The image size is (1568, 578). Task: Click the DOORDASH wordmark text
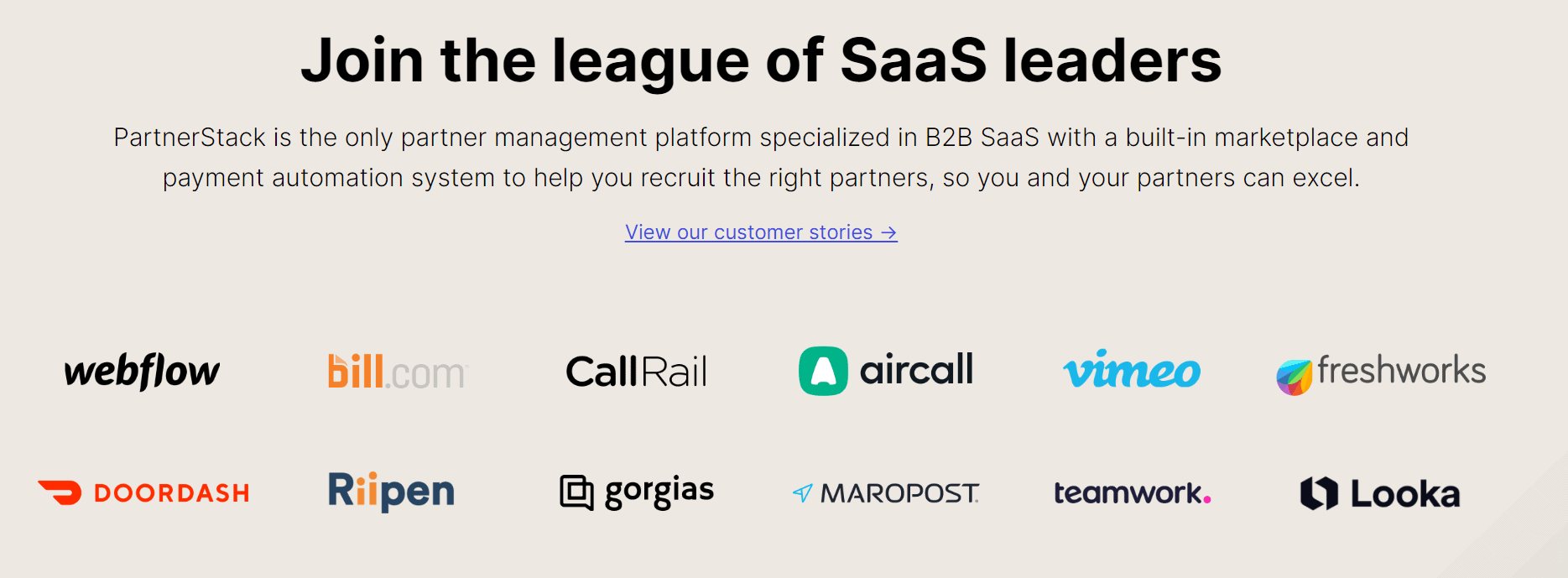[x=172, y=493]
